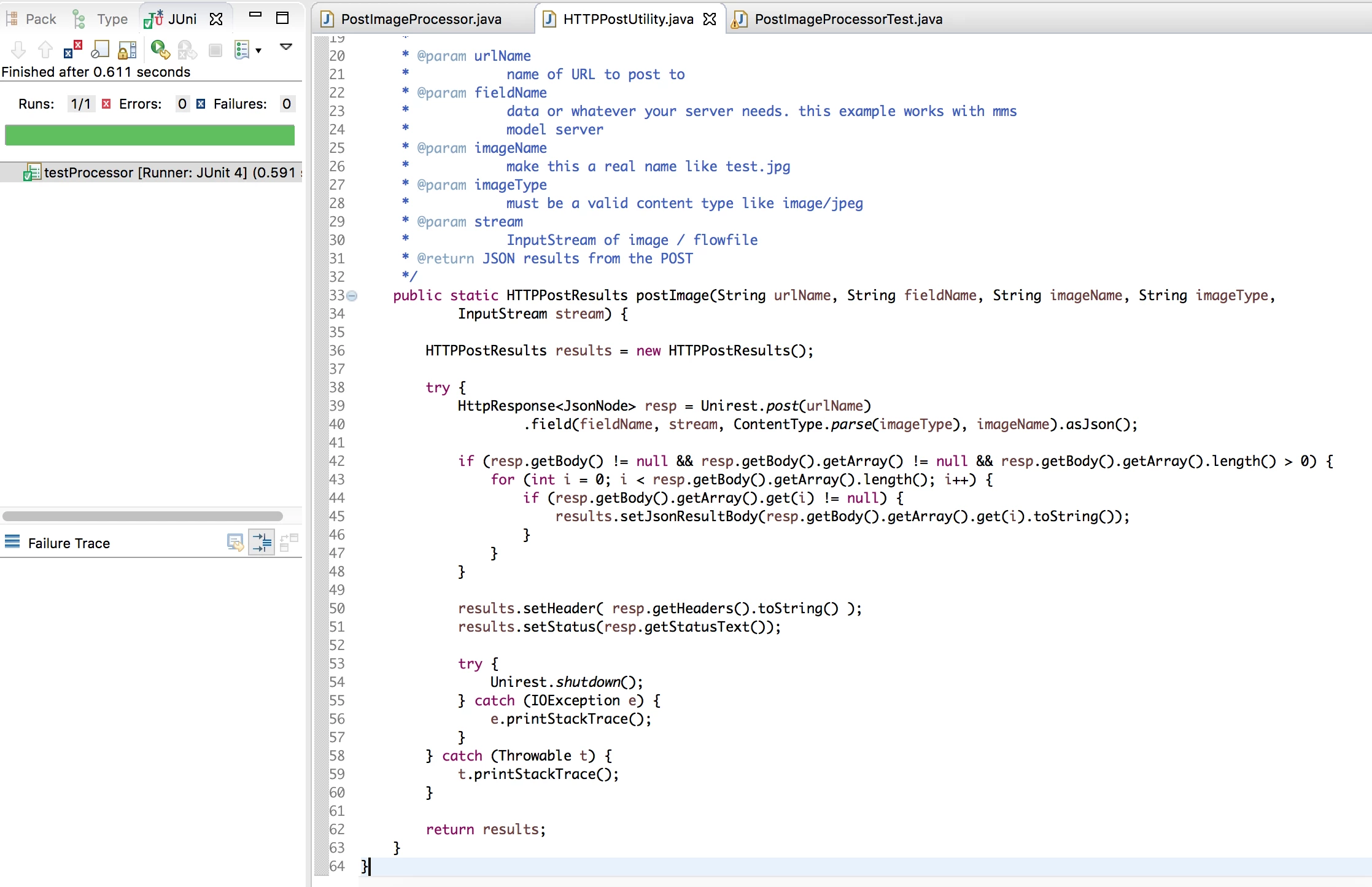1372x887 pixels.
Task: Click Show Stack Trace in Console icon
Action: point(235,543)
